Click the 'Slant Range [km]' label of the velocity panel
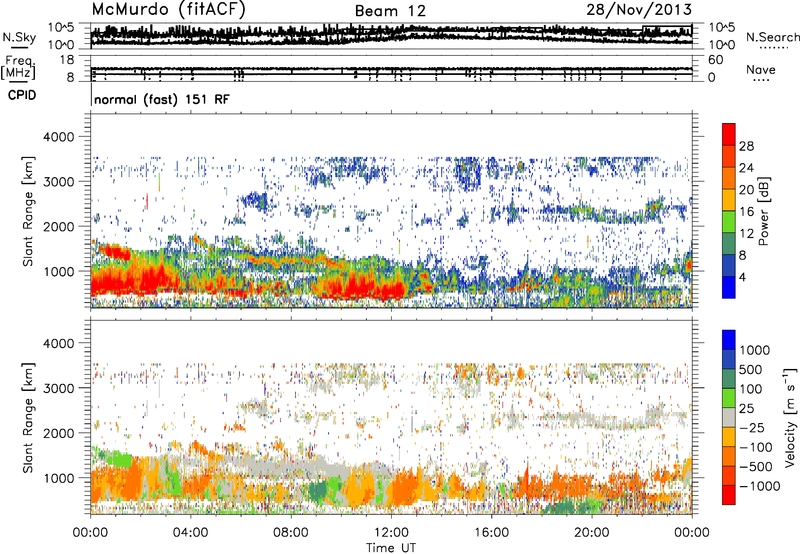This screenshot has height=554, width=800. click(29, 417)
